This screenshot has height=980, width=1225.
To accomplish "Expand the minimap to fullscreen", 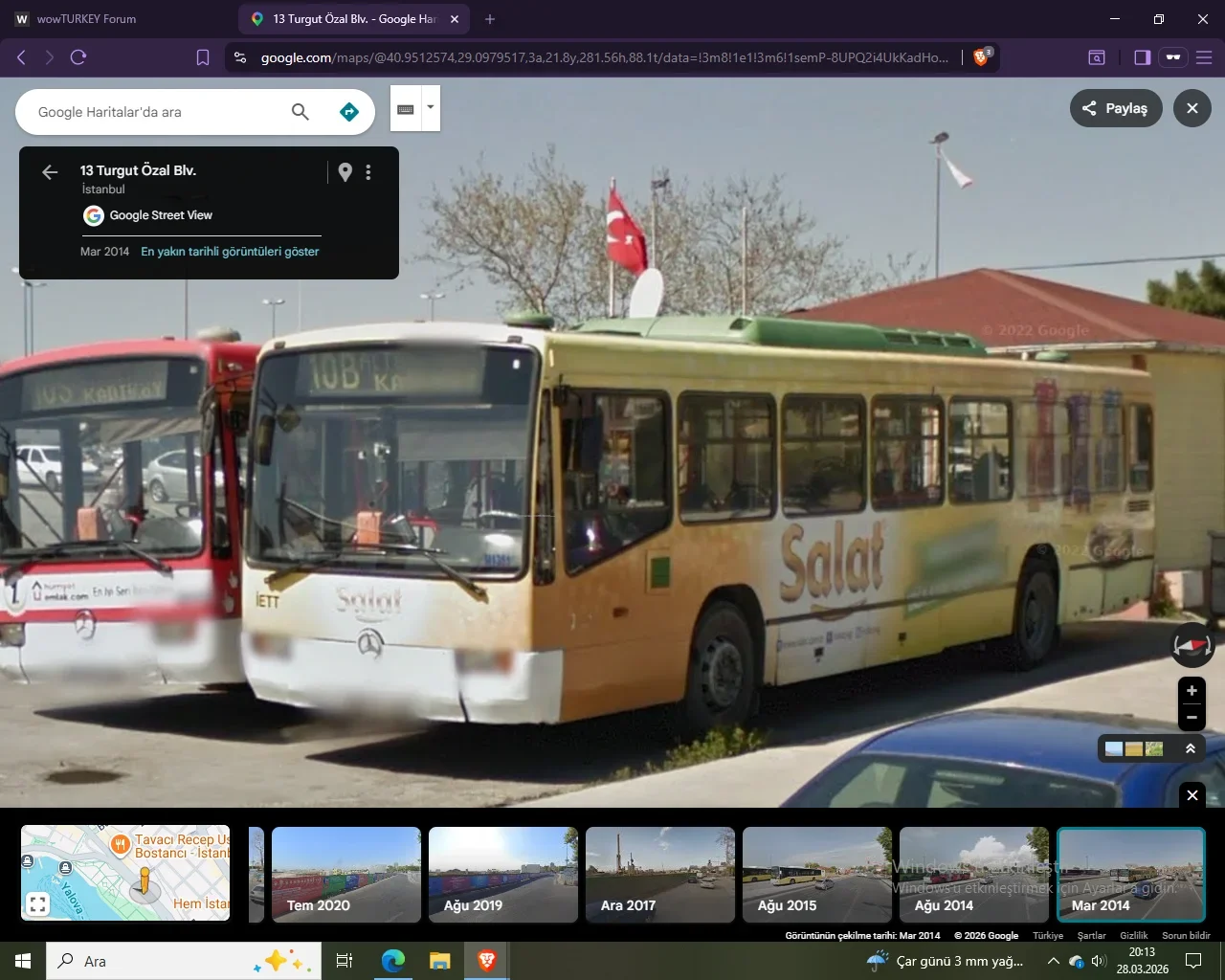I will pos(36,902).
